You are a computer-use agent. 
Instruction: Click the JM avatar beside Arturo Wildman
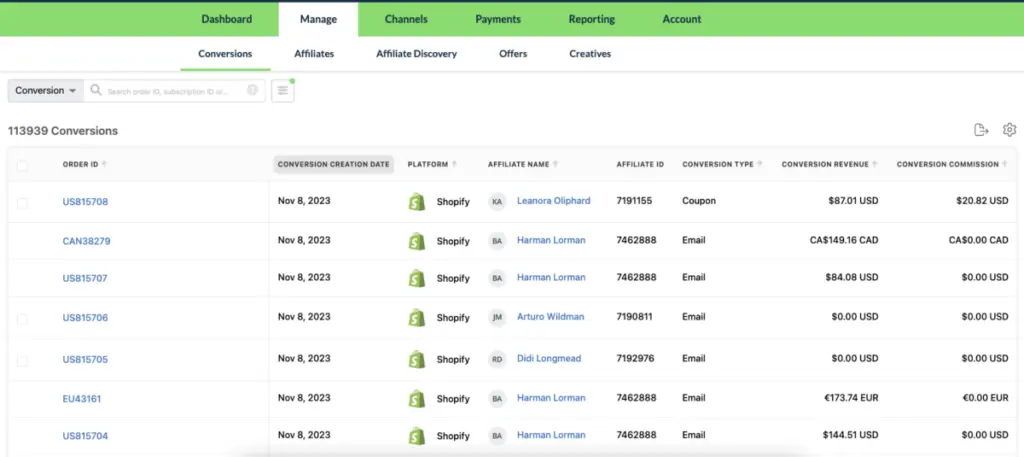point(497,318)
